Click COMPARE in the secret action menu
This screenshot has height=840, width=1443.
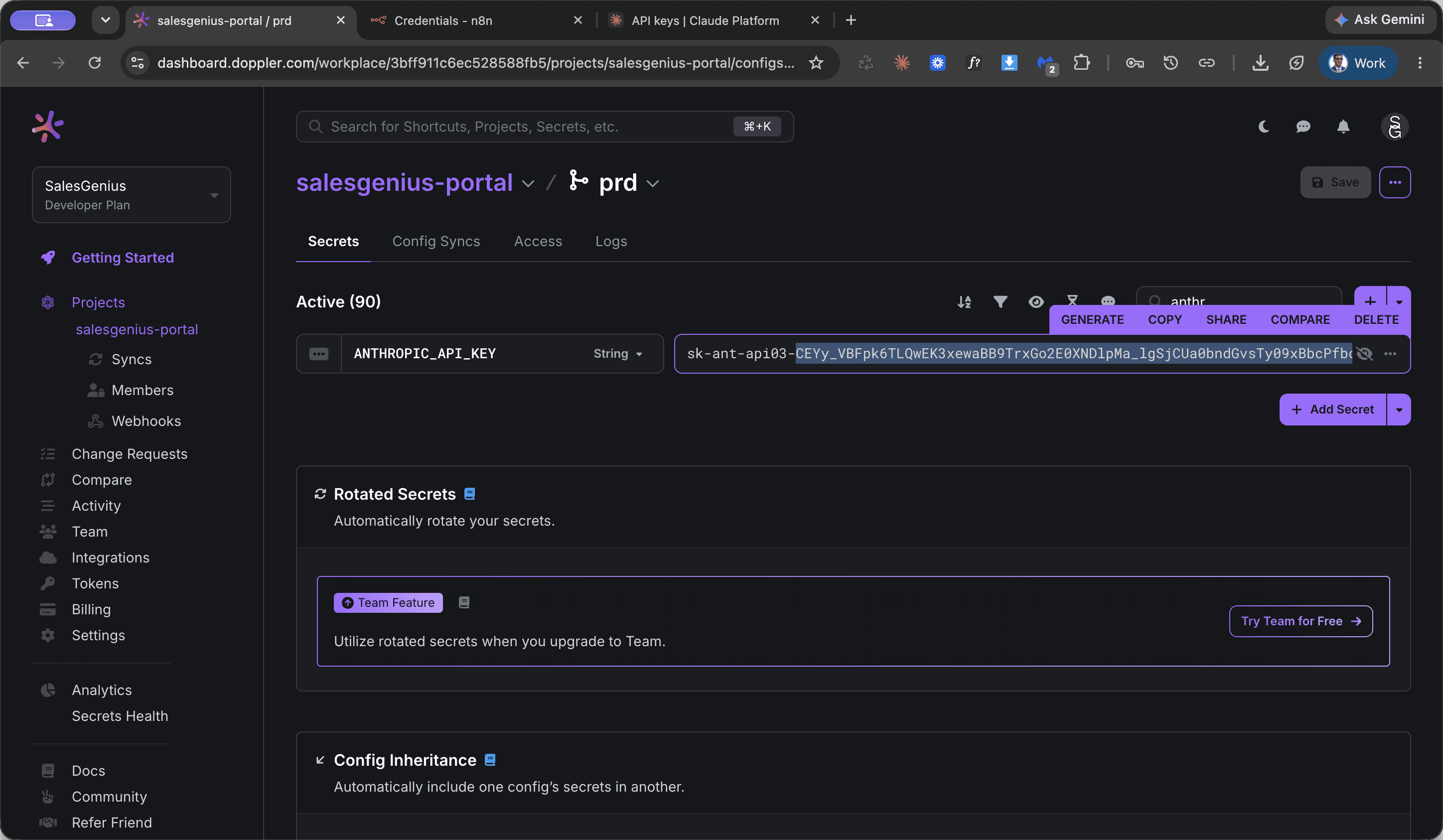tap(1300, 319)
